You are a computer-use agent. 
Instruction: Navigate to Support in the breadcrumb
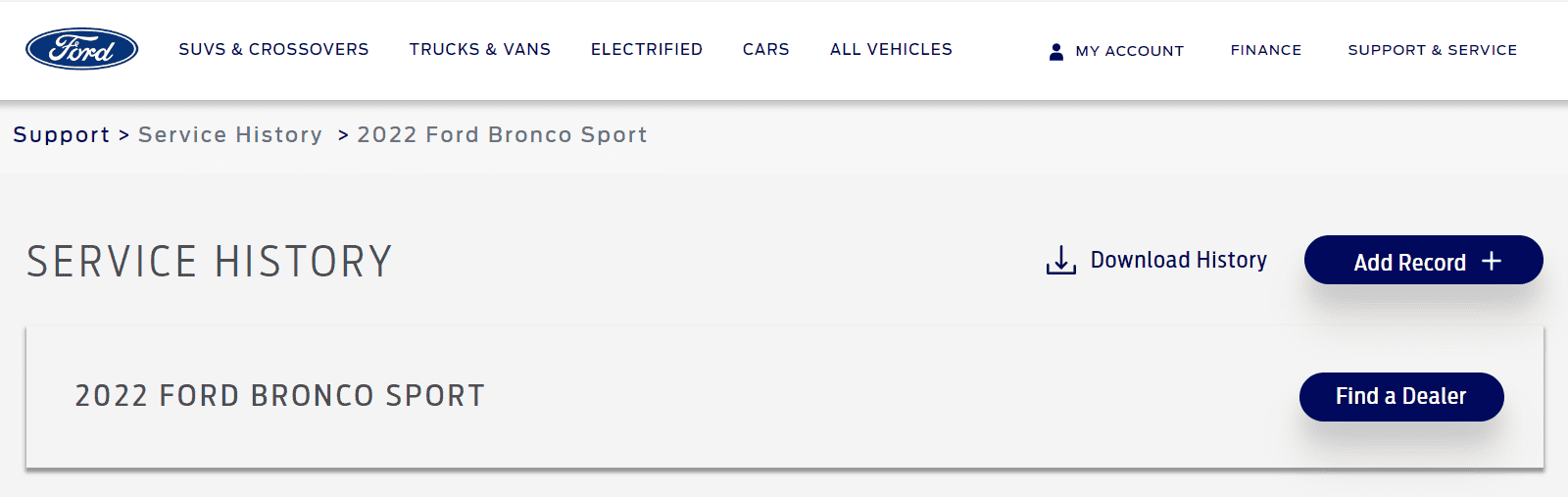(x=62, y=134)
